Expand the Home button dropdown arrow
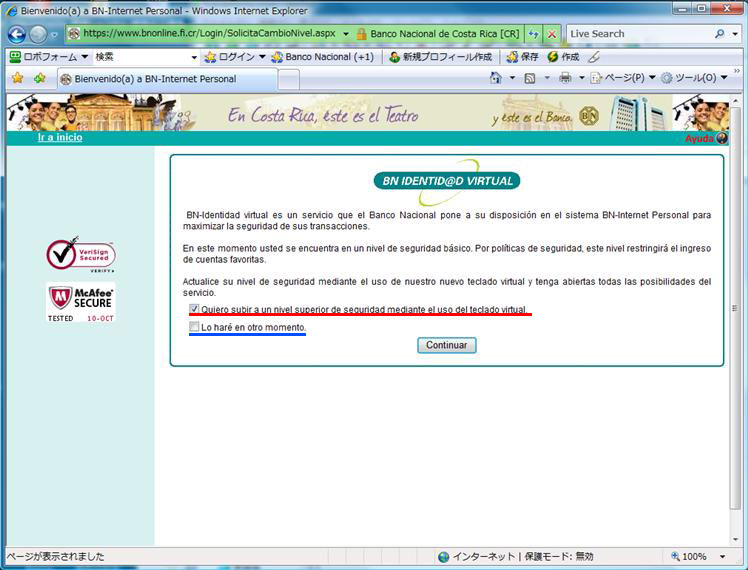 512,78
